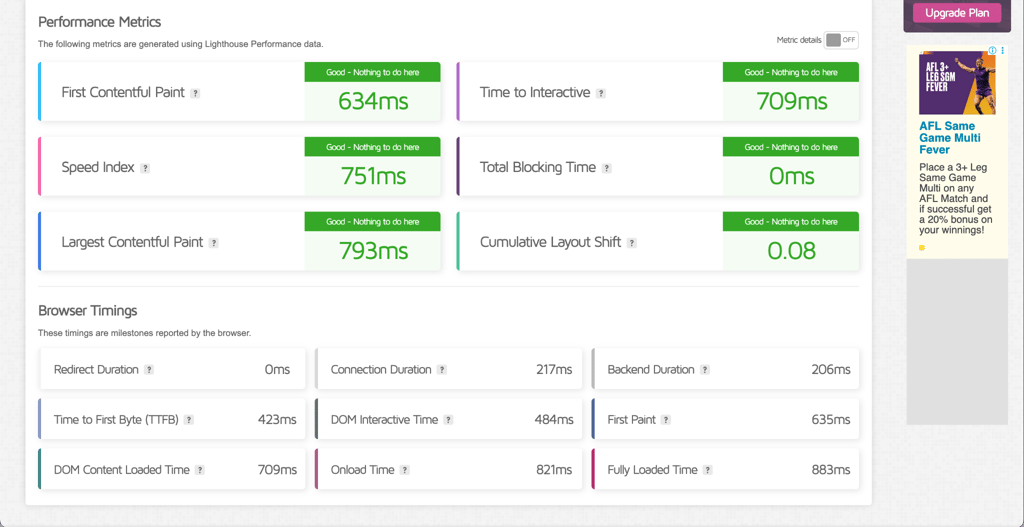Select the Cumulative Layout Shift 0.08 value
1024x527 pixels.
pos(792,251)
